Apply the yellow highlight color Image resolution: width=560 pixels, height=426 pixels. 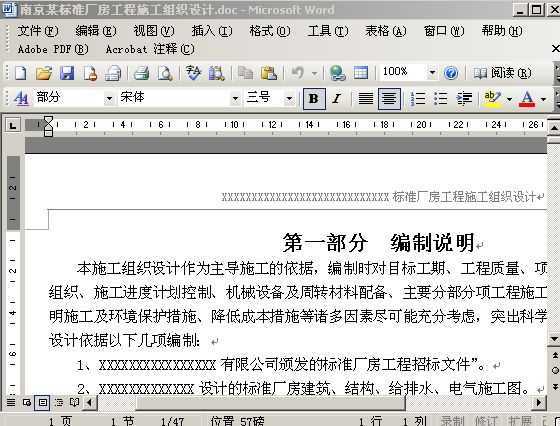tap(492, 98)
